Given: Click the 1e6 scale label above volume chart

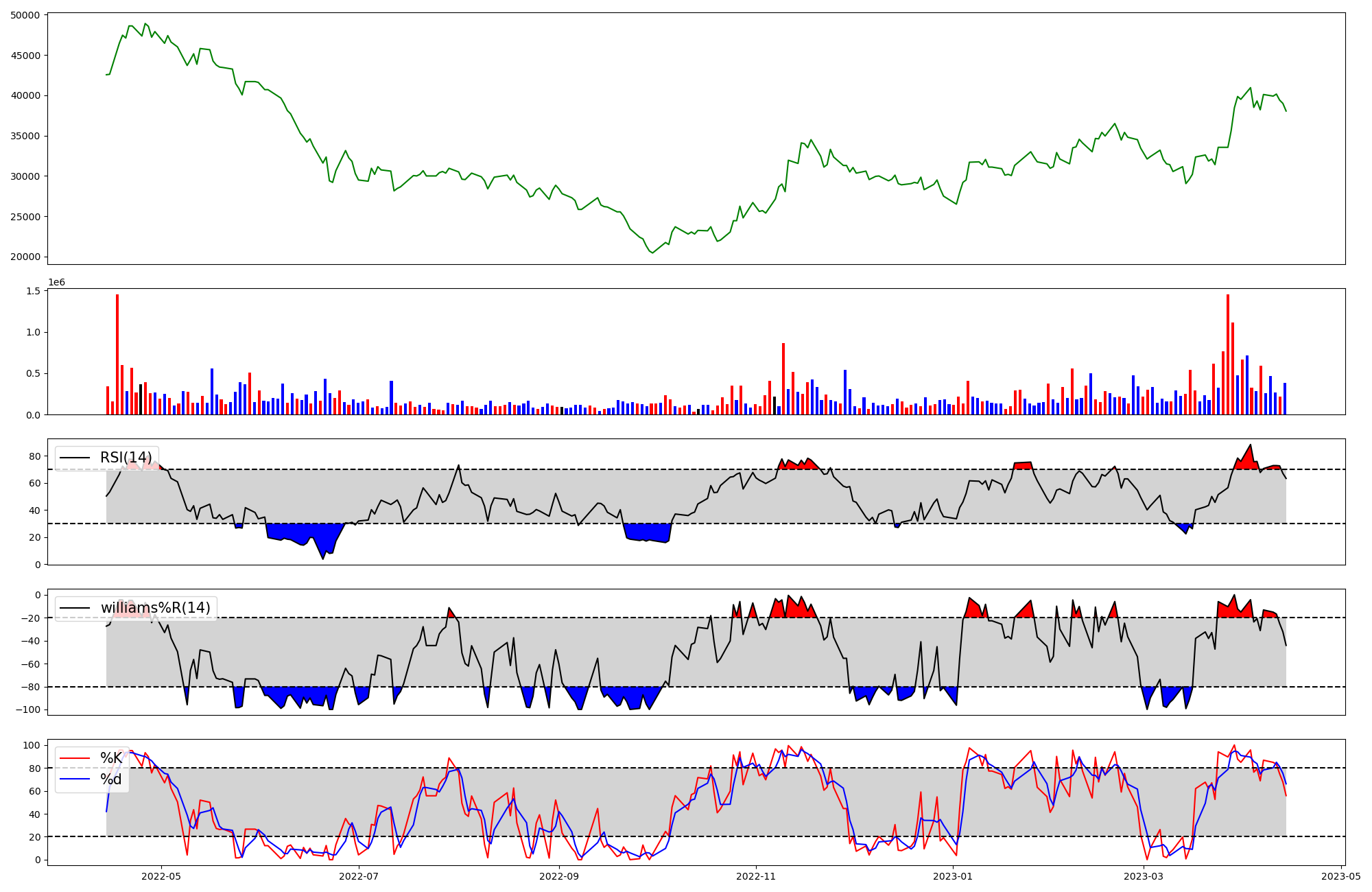Looking at the screenshot, I should coord(57,283).
